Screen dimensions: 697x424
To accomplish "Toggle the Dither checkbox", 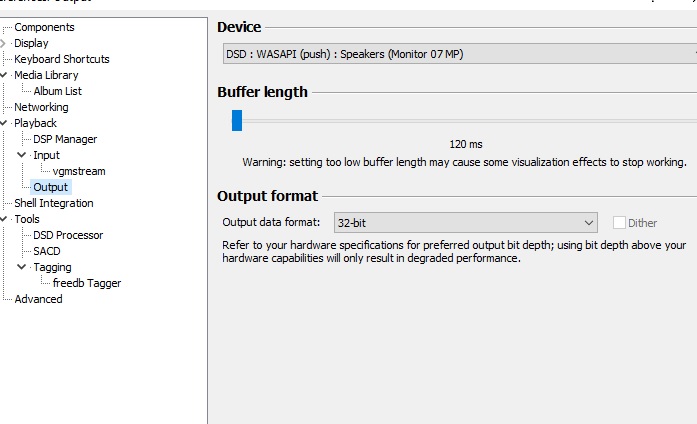I will (x=620, y=223).
